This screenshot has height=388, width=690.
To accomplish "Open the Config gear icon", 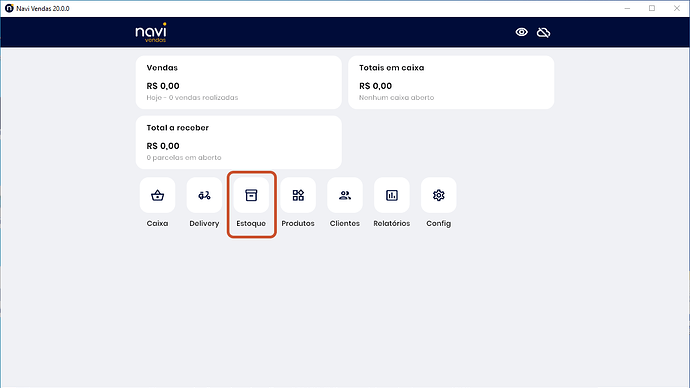I will (x=439, y=195).
